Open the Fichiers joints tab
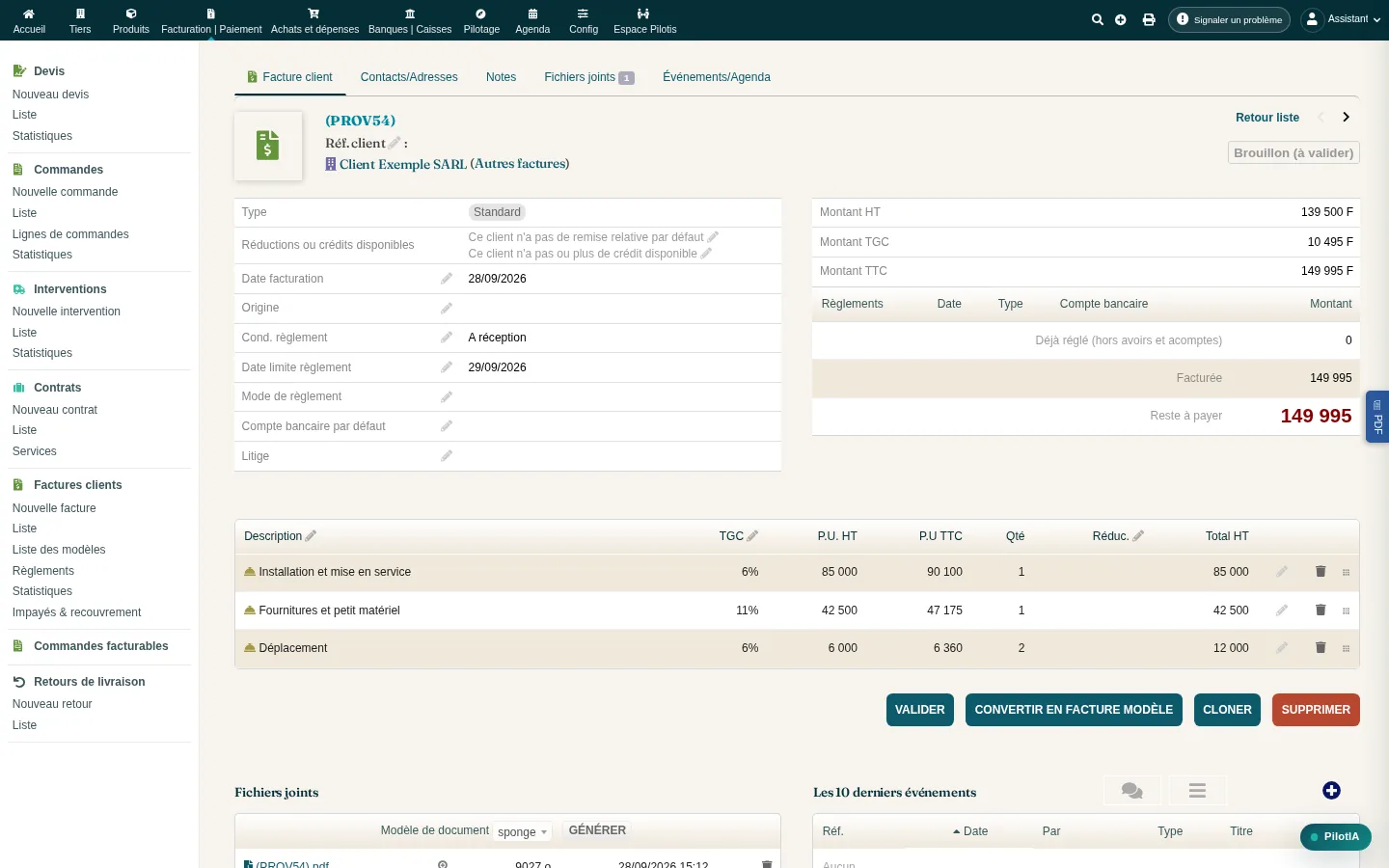Viewport: 1389px width, 868px height. pos(588,77)
